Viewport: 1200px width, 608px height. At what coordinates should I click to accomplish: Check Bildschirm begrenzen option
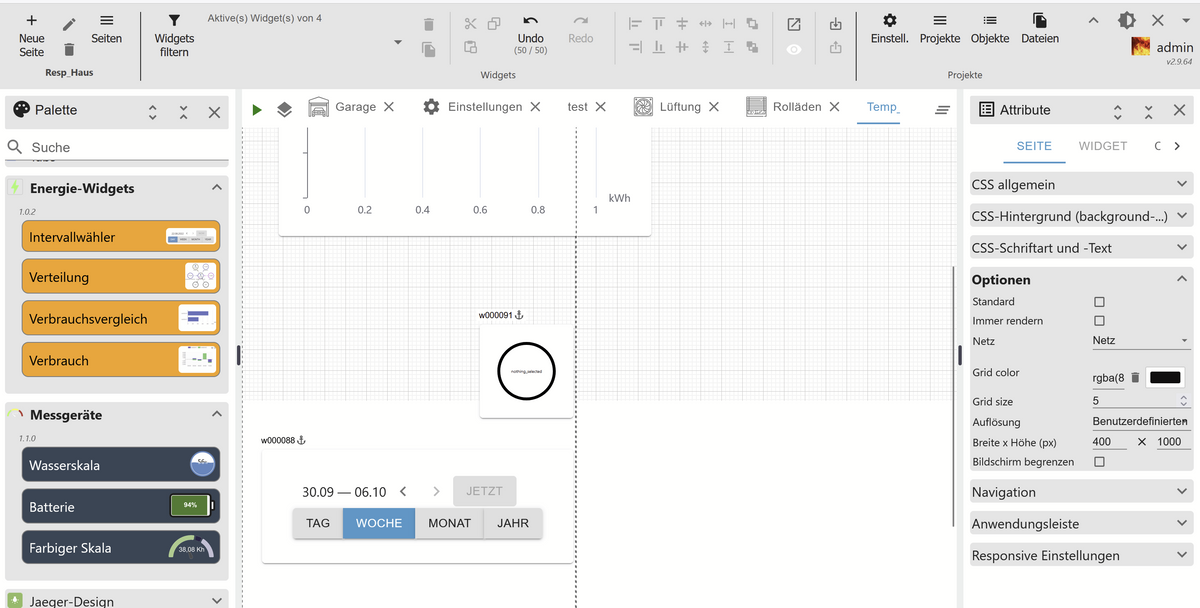coord(1099,462)
